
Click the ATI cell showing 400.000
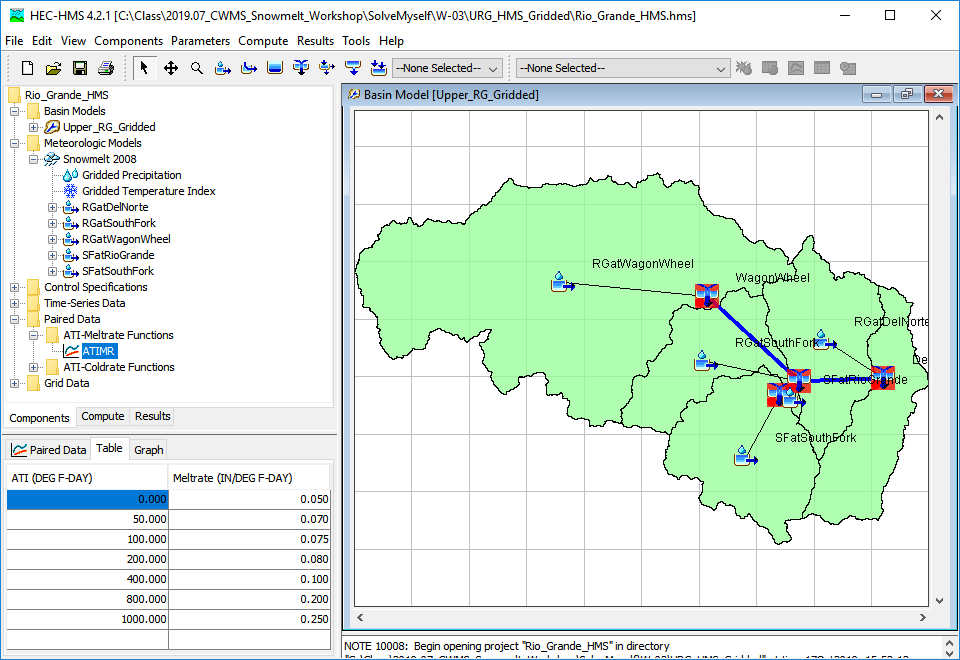[88, 579]
